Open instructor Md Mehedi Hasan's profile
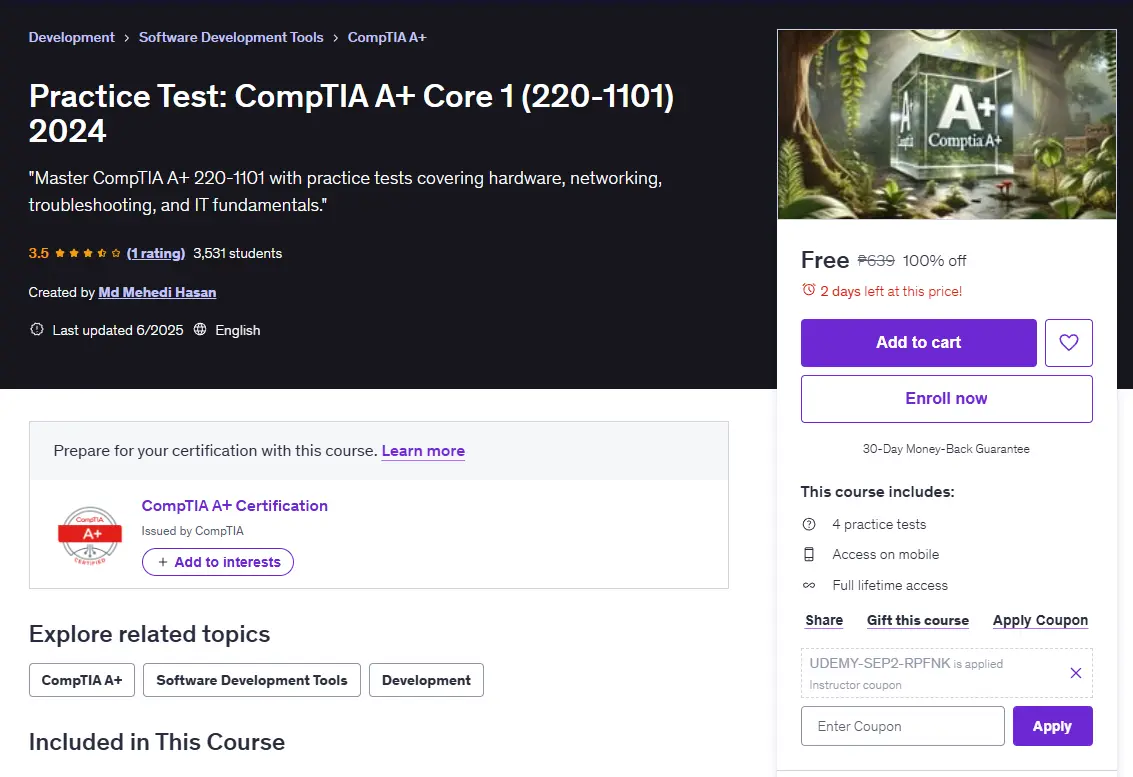 pos(157,292)
